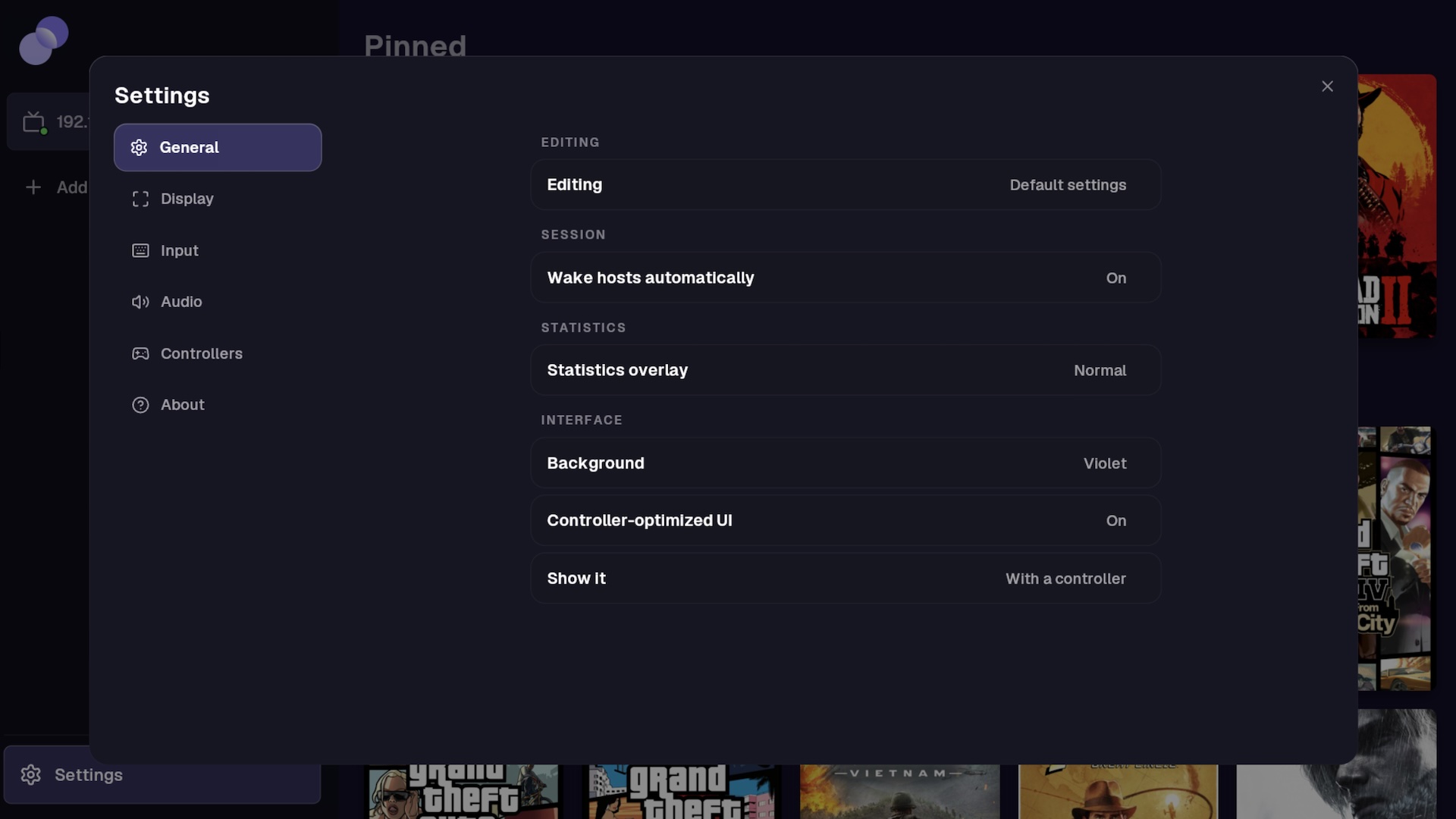Click the Audio speaker icon
This screenshot has width=1456, height=819.
(140, 302)
